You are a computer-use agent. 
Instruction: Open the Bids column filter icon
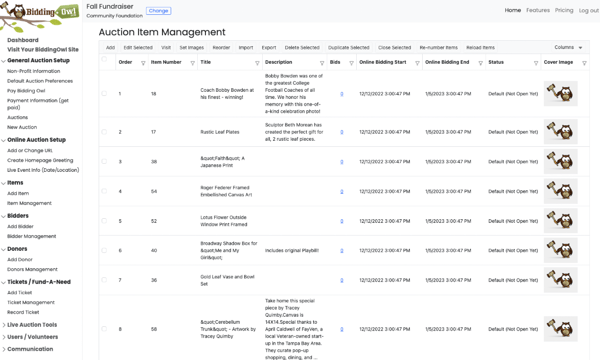[351, 63]
